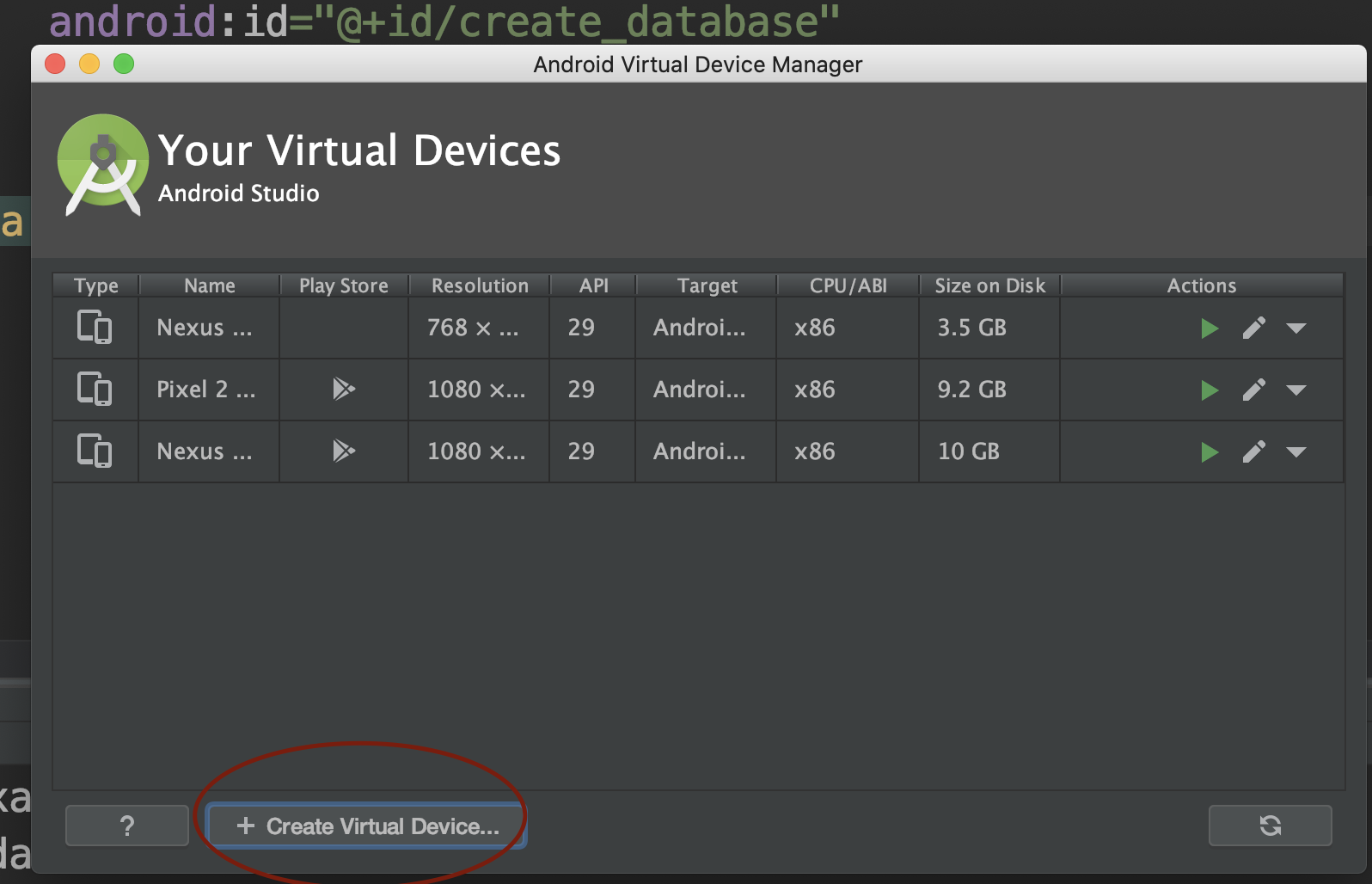
Task: Sort by Name column header
Action: pos(210,285)
